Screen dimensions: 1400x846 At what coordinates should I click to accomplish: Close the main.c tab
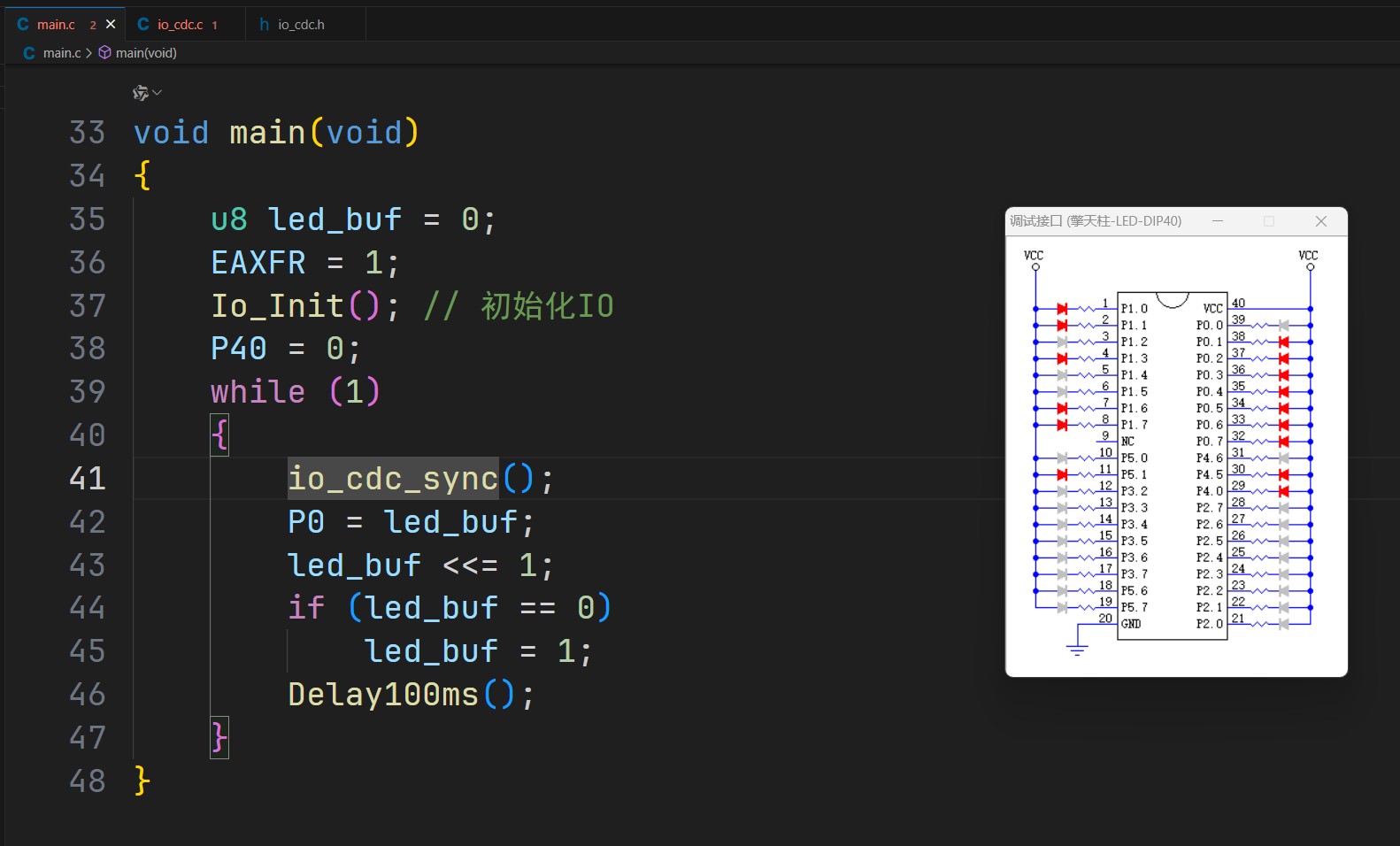[x=111, y=24]
